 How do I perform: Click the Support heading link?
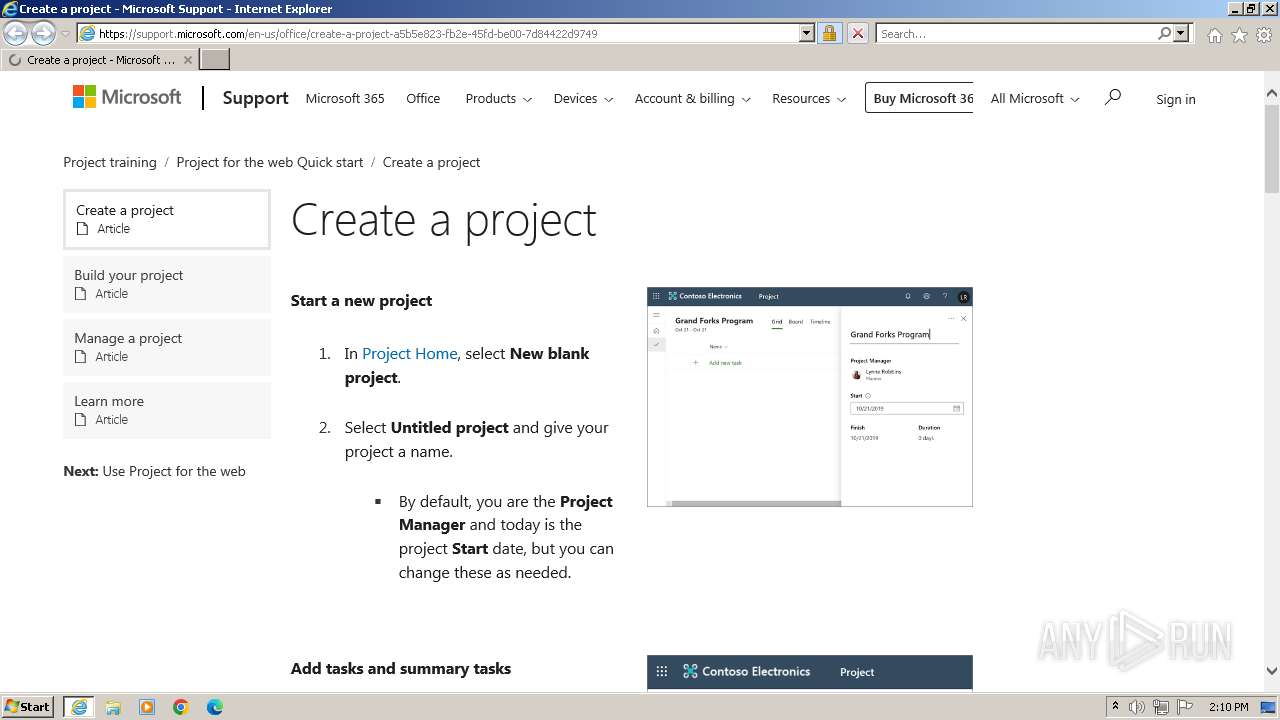[255, 98]
